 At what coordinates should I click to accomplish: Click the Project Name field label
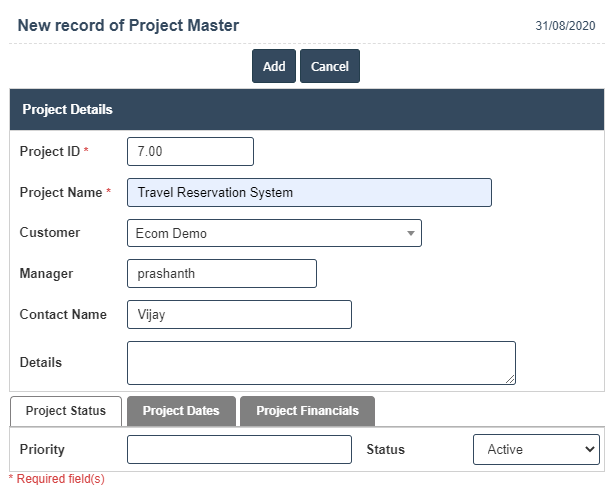pyautogui.click(x=61, y=192)
